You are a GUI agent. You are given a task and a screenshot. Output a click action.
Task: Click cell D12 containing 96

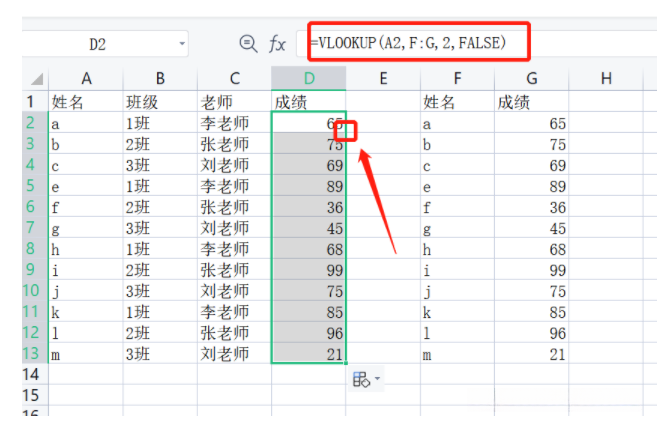[309, 332]
